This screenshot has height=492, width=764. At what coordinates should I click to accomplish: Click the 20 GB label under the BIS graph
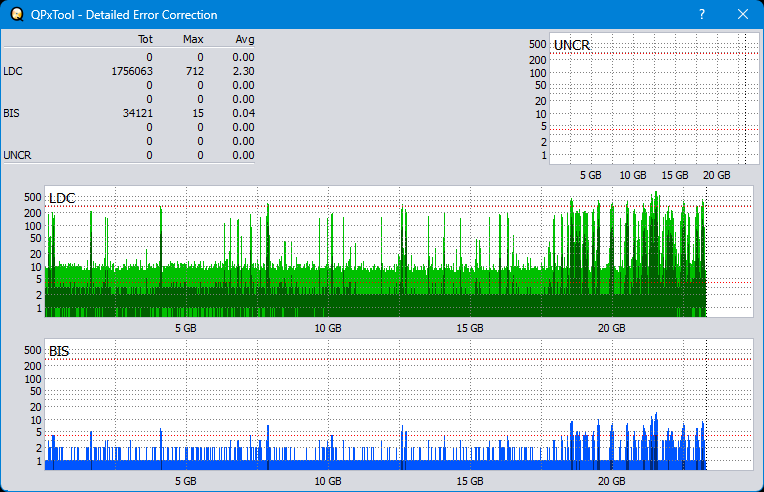[x=611, y=481]
